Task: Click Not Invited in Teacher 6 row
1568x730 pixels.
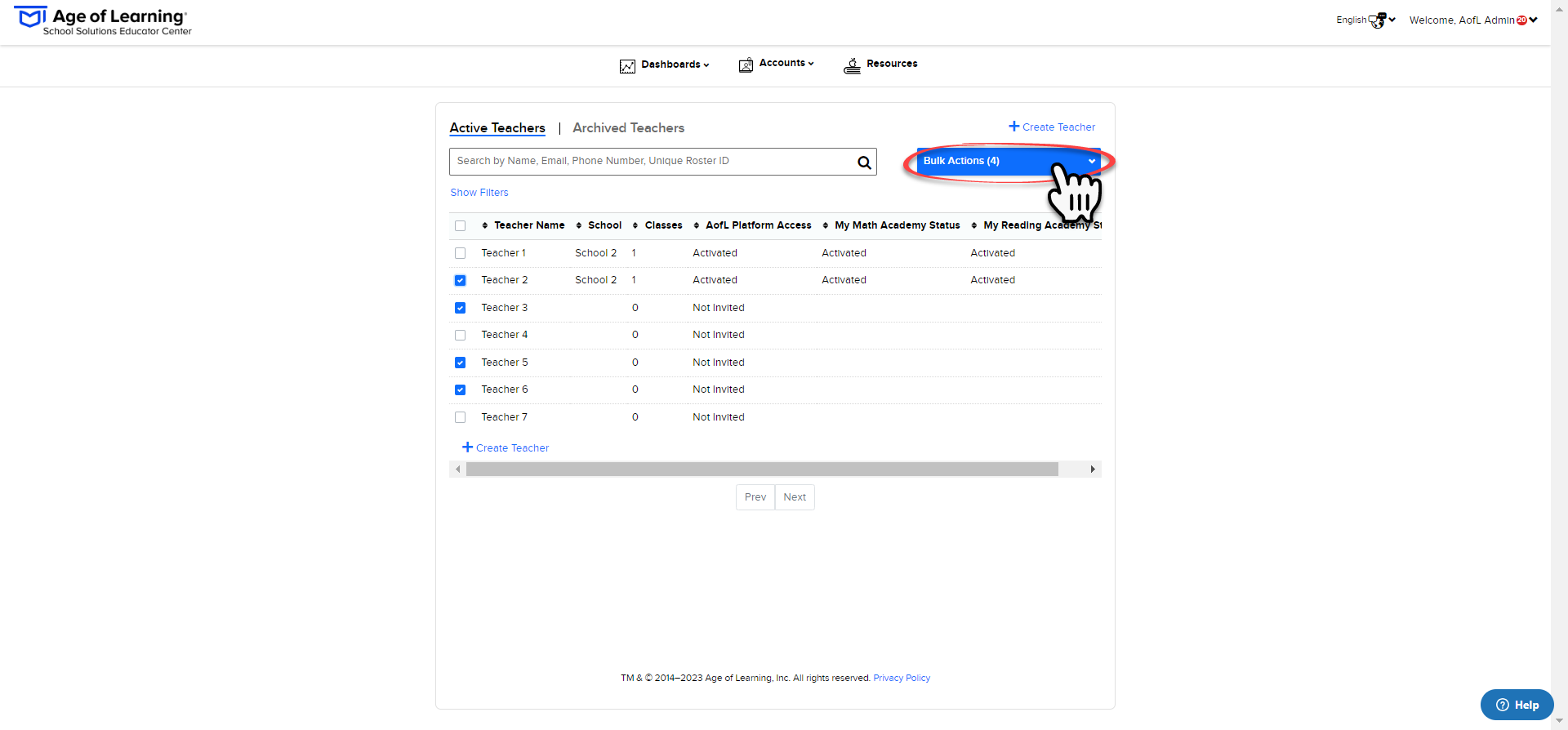Action: pos(719,389)
